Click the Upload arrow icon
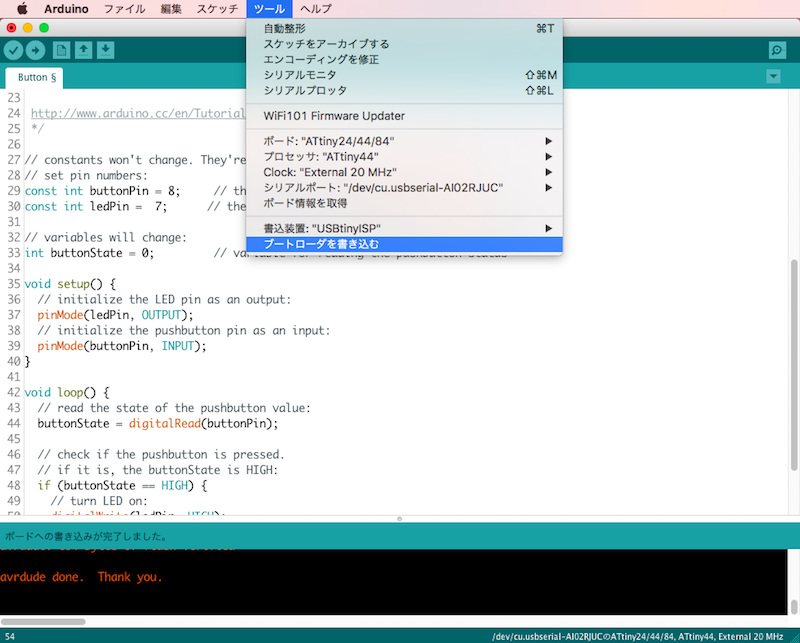 pos(35,50)
